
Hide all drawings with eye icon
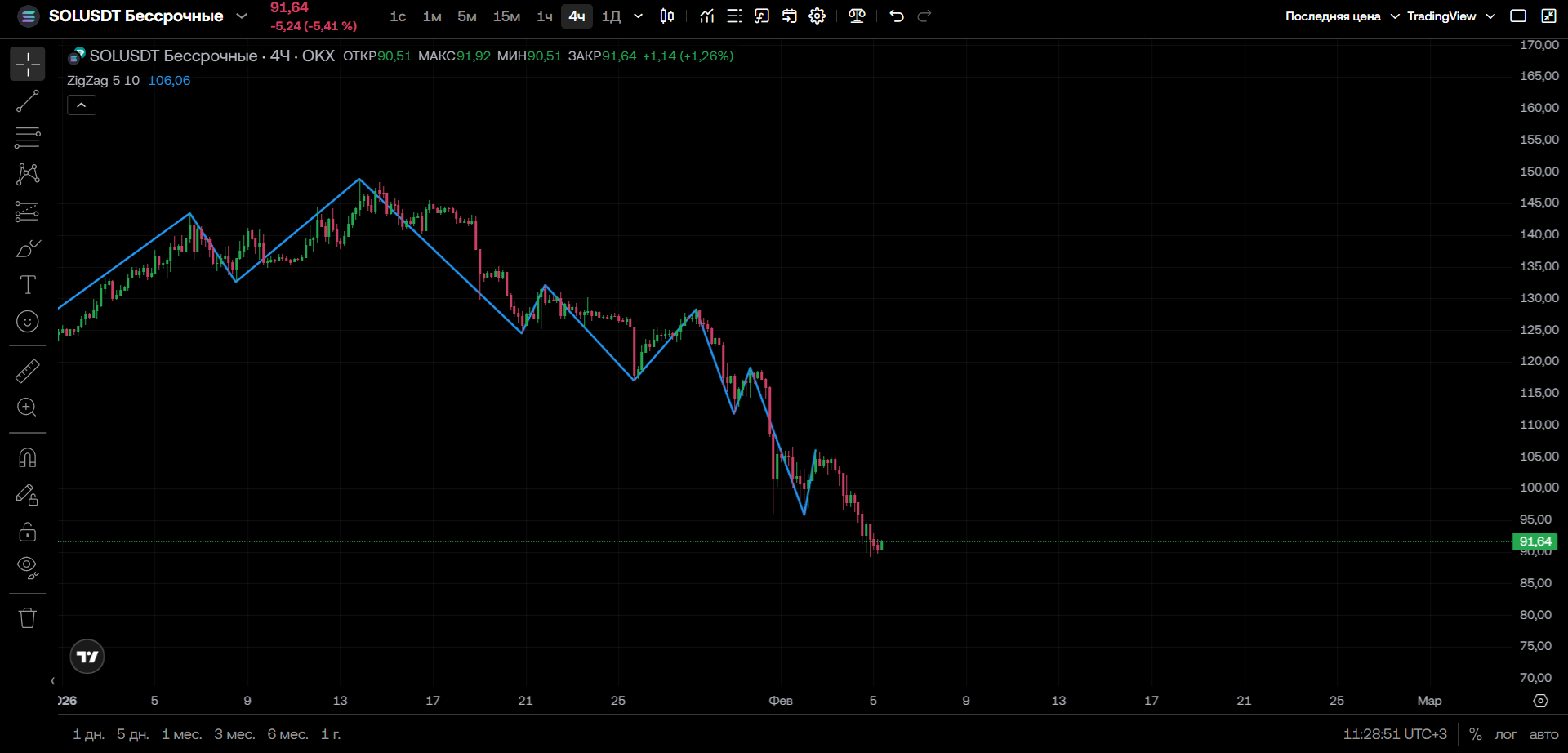click(28, 568)
